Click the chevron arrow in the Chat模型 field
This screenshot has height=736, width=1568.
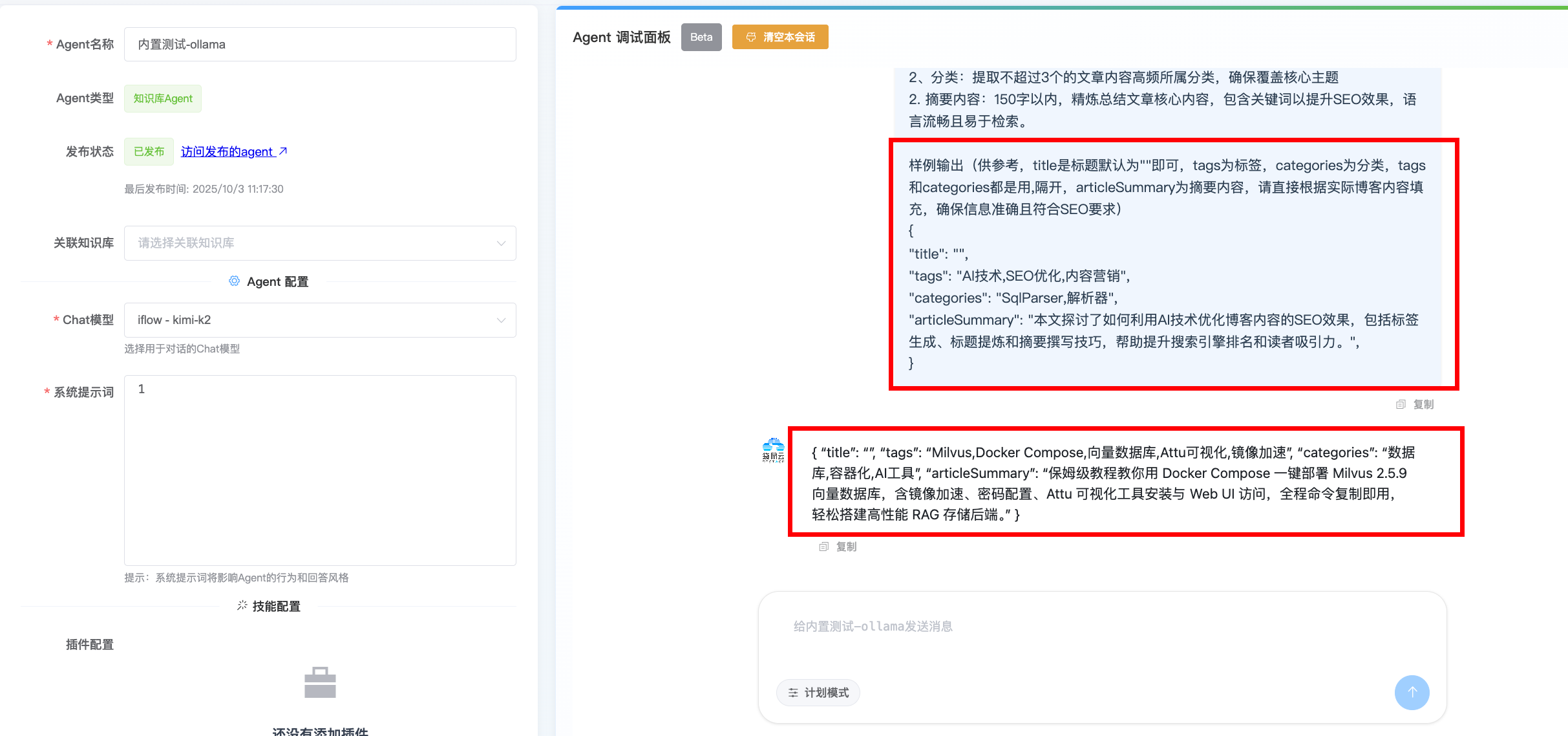[x=501, y=320]
